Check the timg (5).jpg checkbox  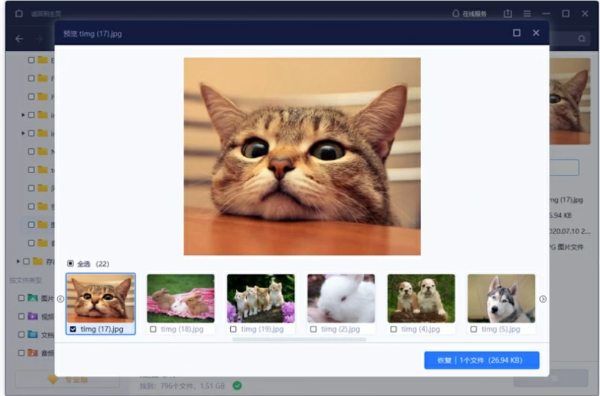pyautogui.click(x=474, y=329)
